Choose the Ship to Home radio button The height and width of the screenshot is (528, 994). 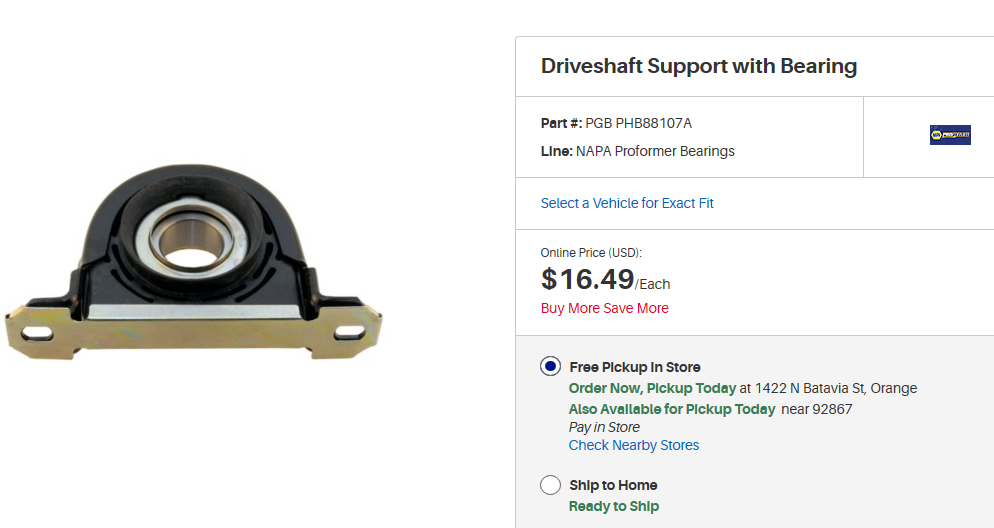(x=550, y=485)
